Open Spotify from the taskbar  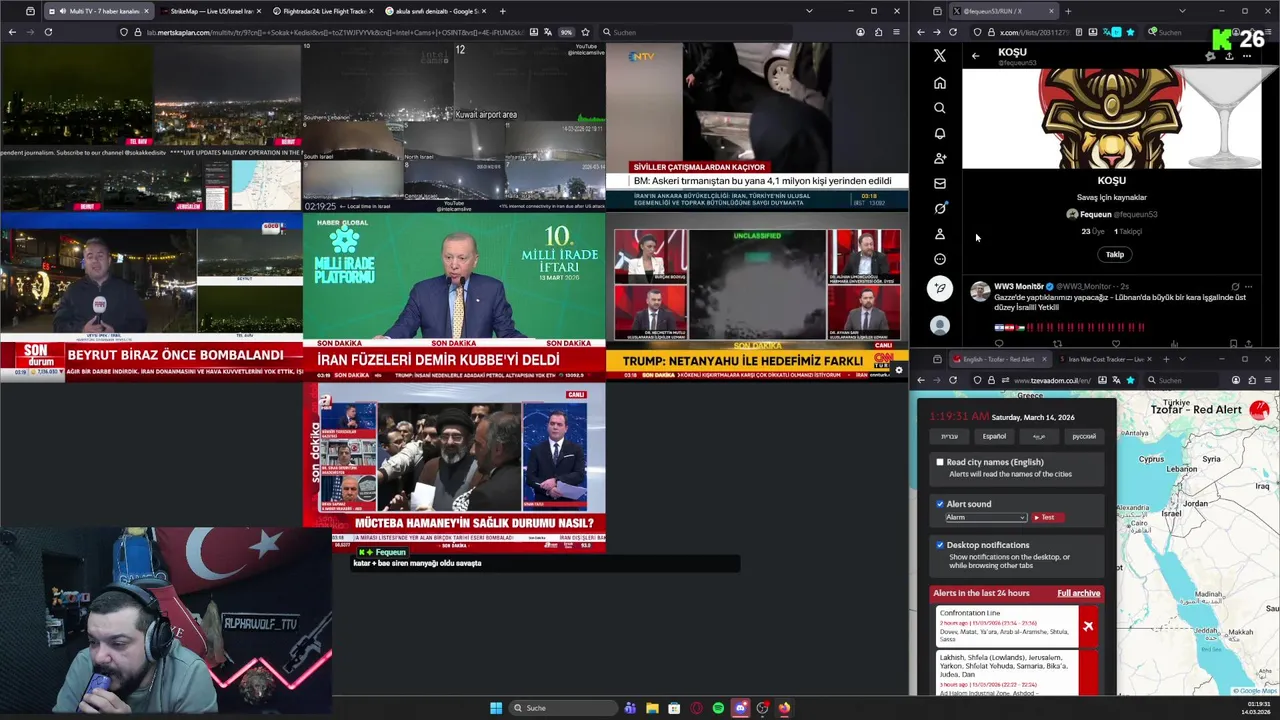[x=718, y=708]
